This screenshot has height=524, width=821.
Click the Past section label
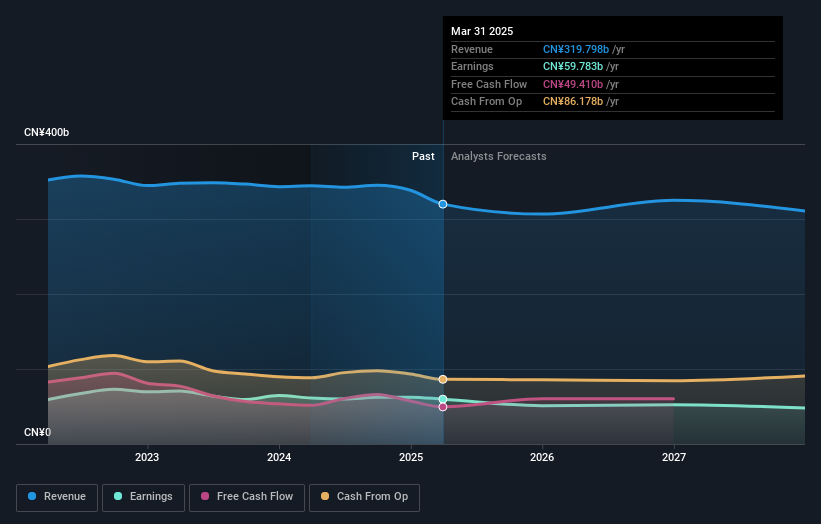click(423, 156)
